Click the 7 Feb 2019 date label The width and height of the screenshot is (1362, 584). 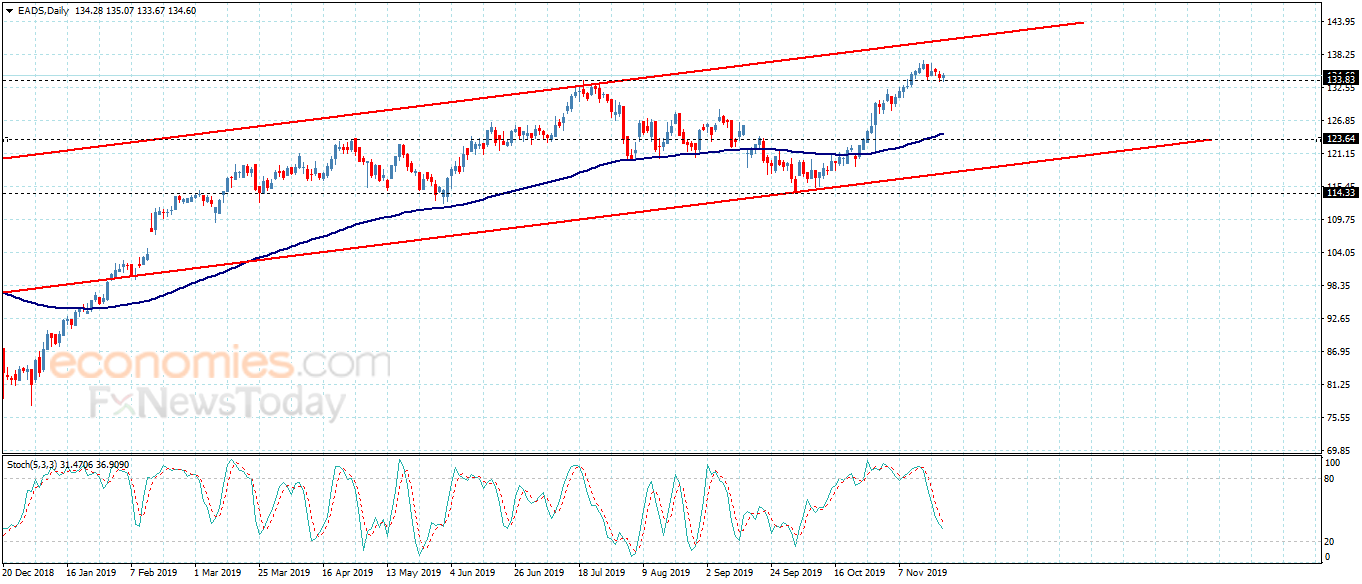point(155,574)
